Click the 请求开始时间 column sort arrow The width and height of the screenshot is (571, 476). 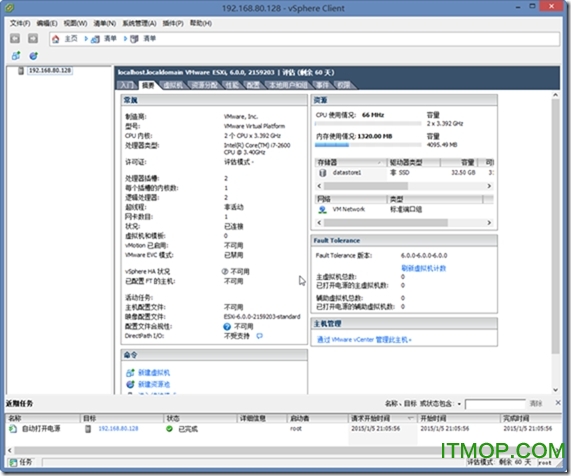pos(410,418)
